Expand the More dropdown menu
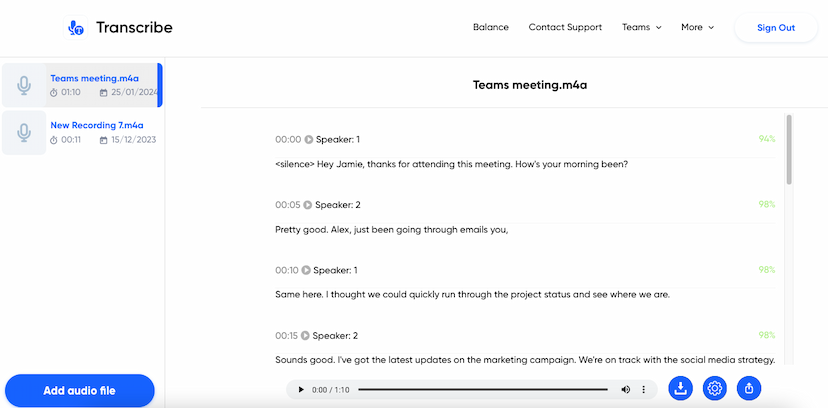This screenshot has width=828, height=408. [697, 28]
